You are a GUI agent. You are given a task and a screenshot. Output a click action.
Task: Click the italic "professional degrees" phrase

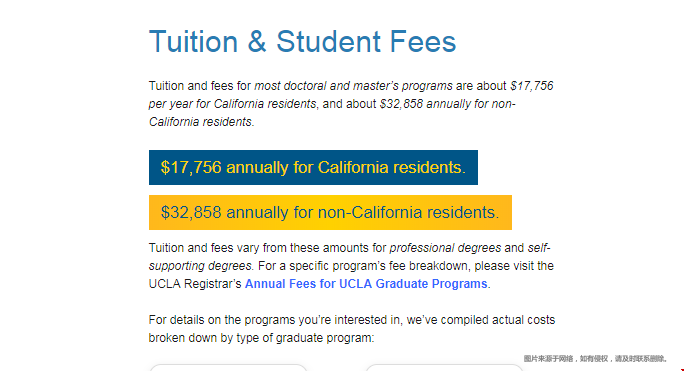pyautogui.click(x=445, y=248)
